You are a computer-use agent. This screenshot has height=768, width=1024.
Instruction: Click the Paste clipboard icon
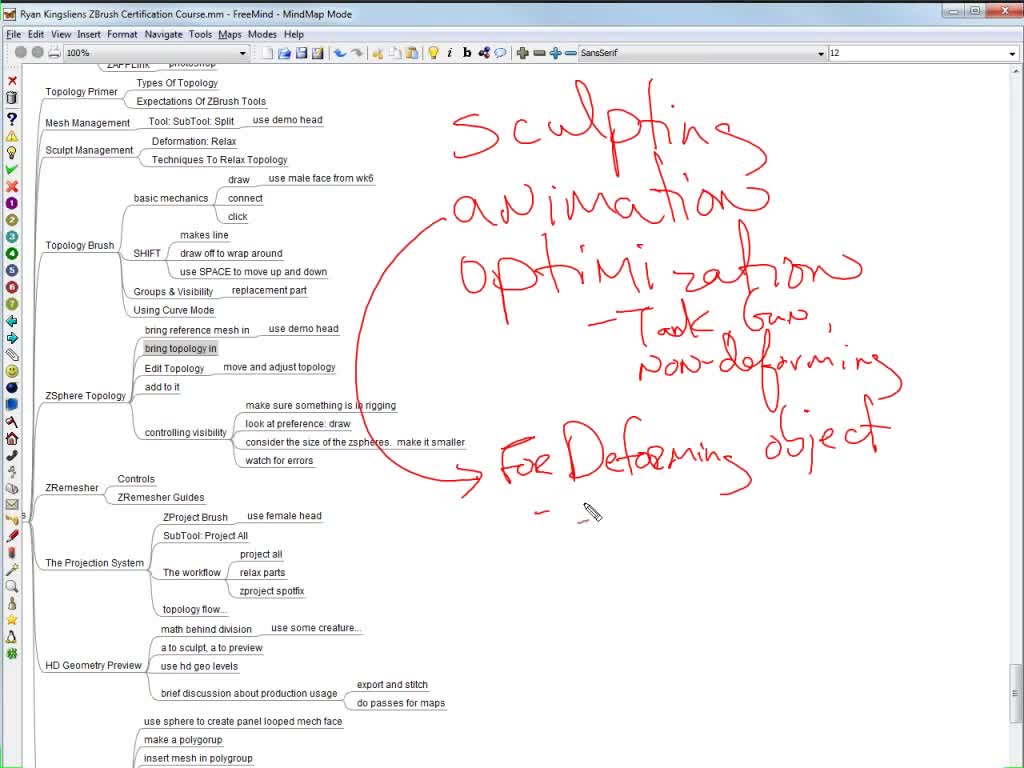click(x=411, y=53)
